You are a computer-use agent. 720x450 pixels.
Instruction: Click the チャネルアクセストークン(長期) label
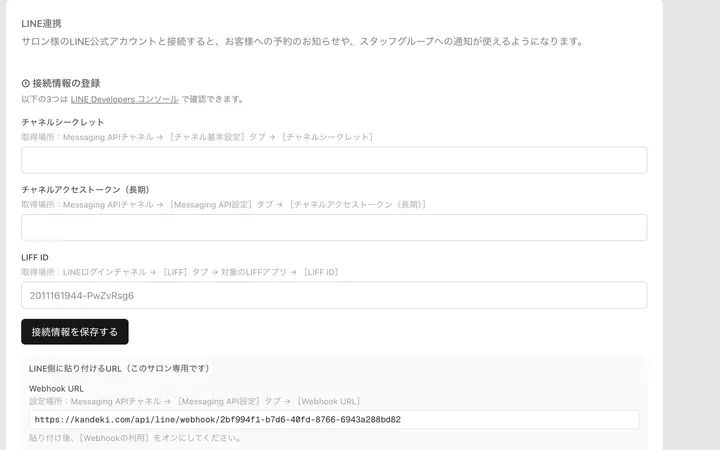(x=85, y=190)
